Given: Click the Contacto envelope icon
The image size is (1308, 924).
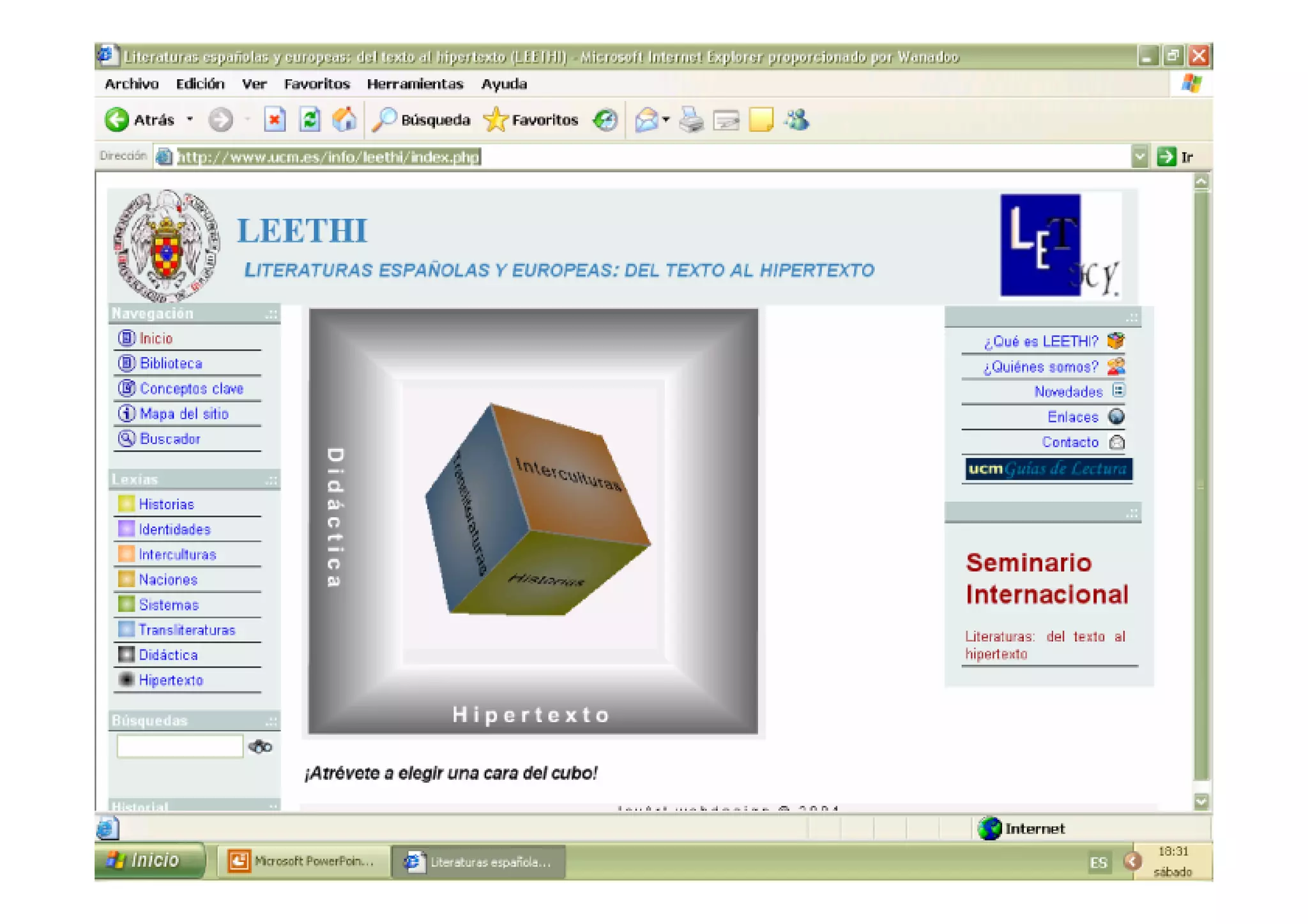Looking at the screenshot, I should pos(1116,442).
